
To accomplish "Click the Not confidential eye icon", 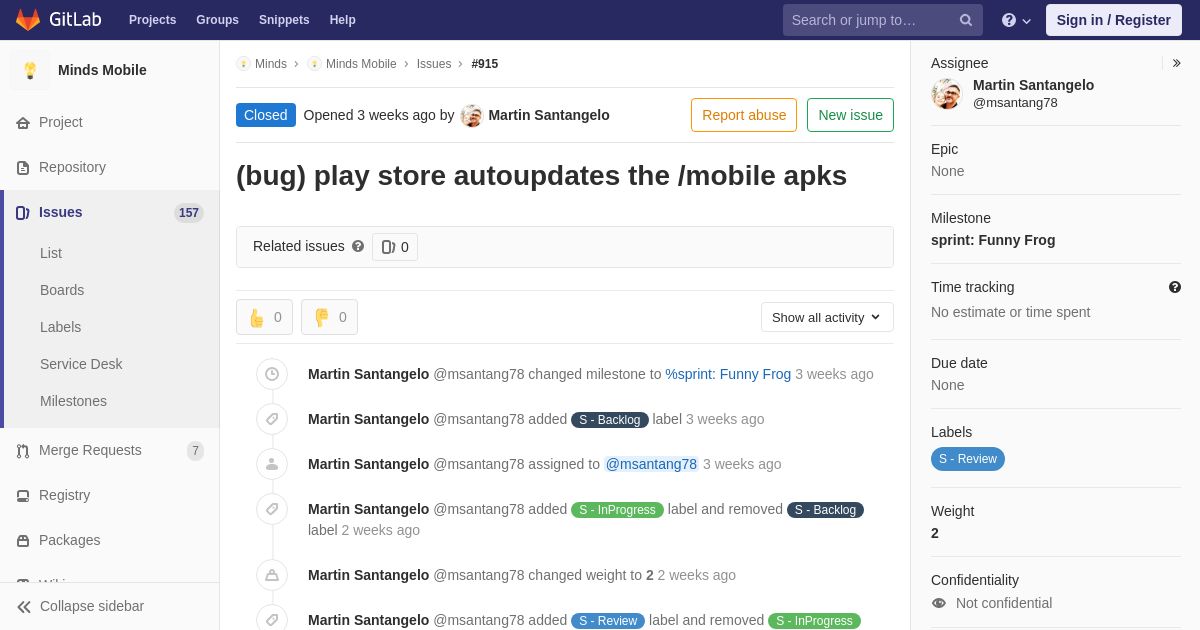I will coord(939,603).
